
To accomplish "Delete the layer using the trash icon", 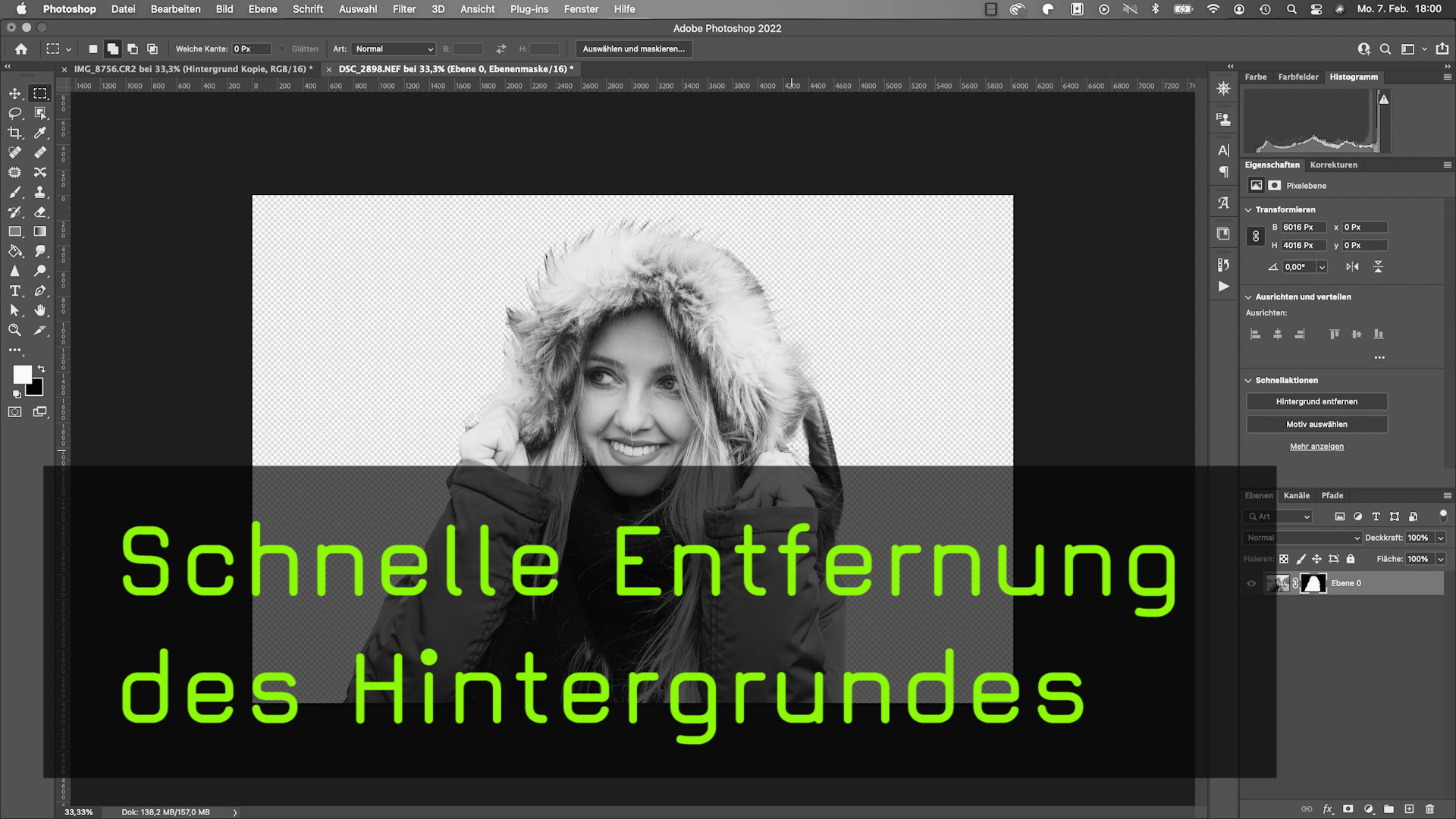I will (x=1429, y=809).
